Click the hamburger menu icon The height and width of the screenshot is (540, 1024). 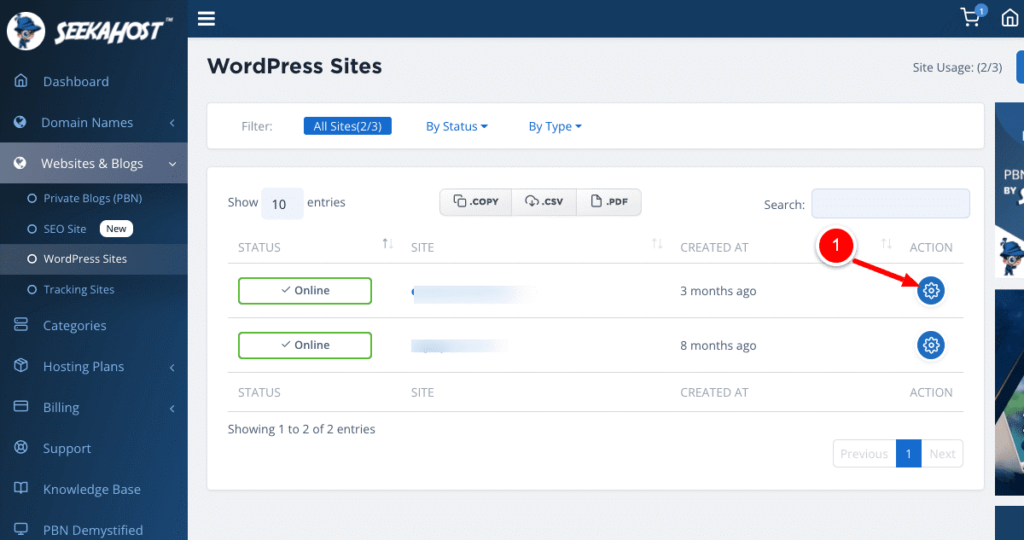pyautogui.click(x=207, y=18)
